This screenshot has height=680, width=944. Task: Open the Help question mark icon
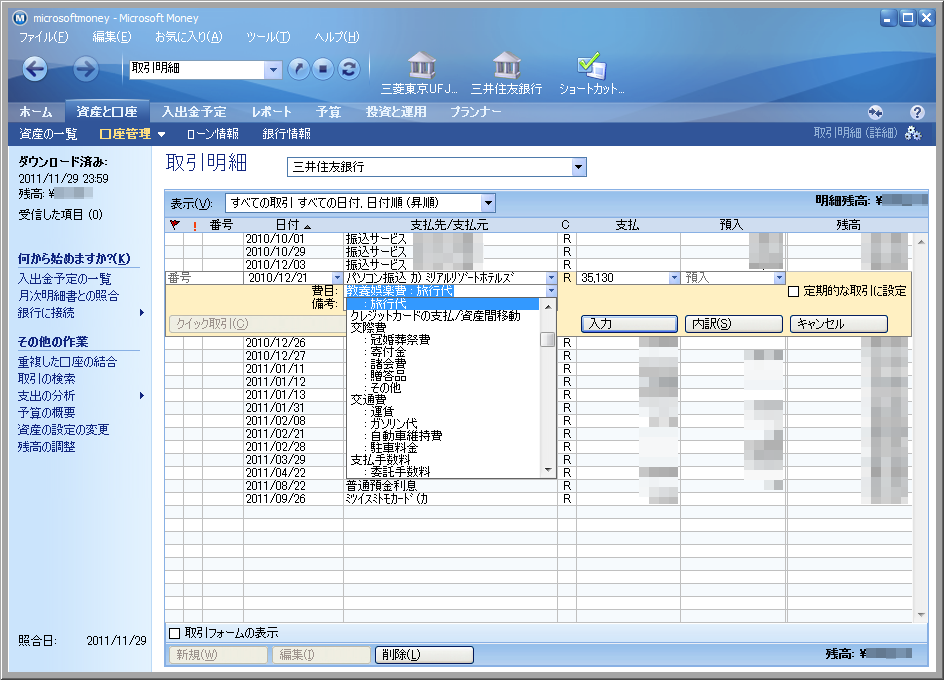tap(917, 112)
